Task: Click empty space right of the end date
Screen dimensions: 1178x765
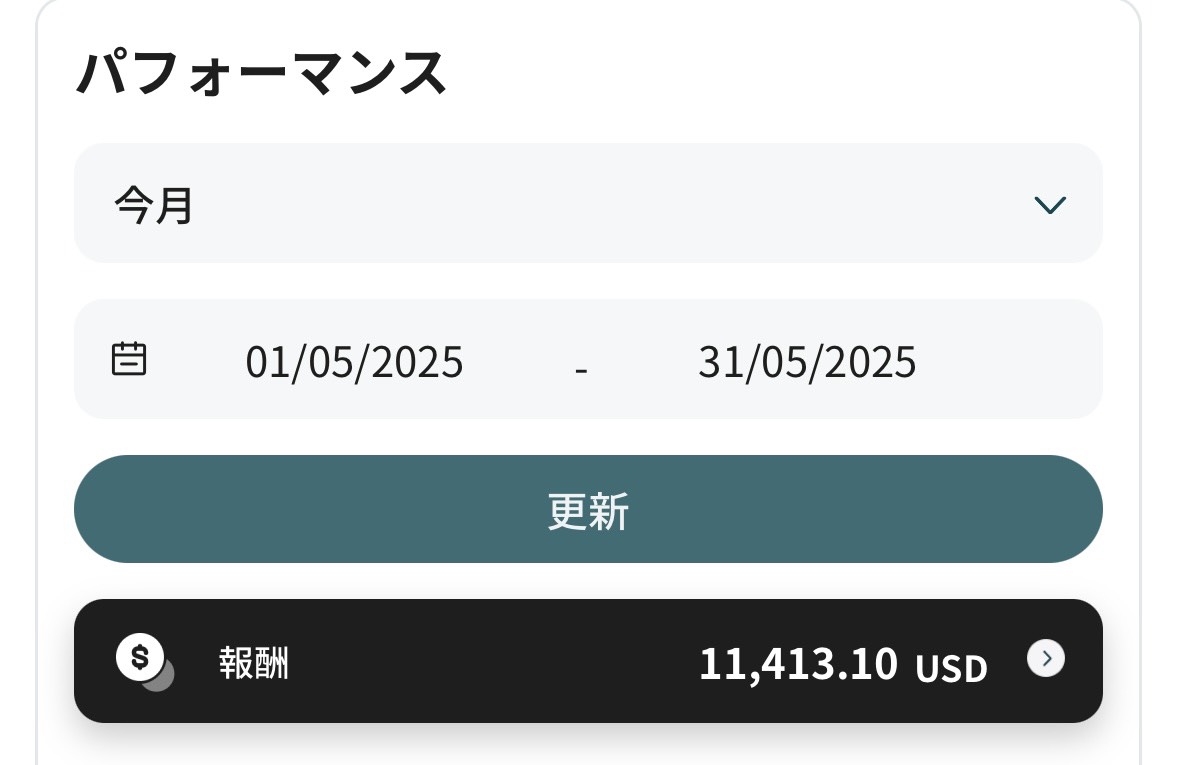Action: [x=1010, y=360]
